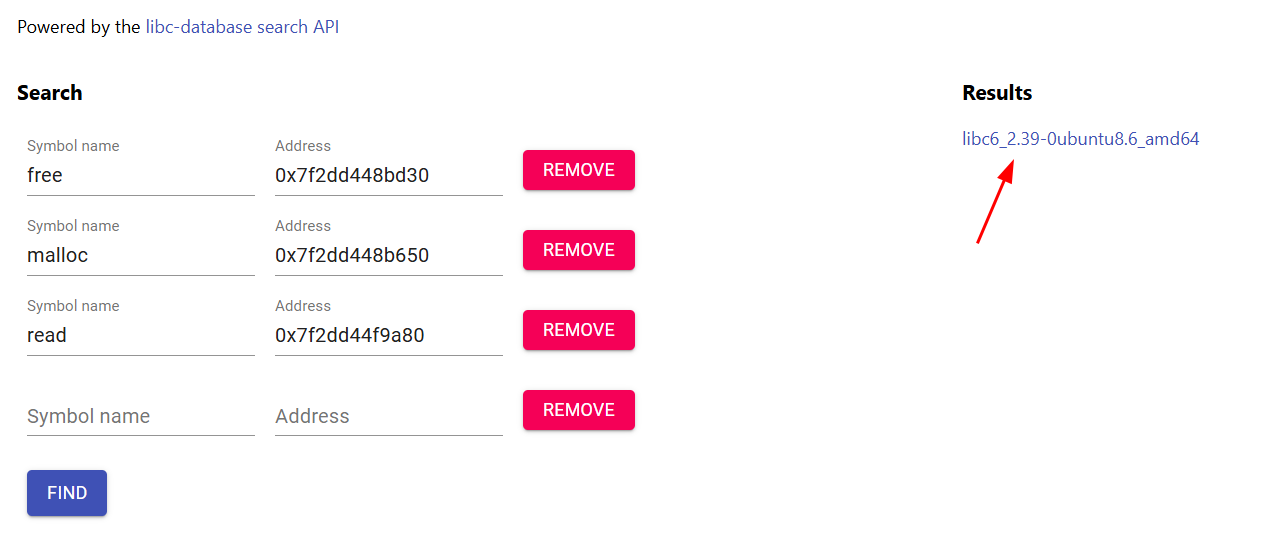1287x540 pixels.
Task: Click the address field showing 0x7f2dd448b650
Action: click(388, 256)
